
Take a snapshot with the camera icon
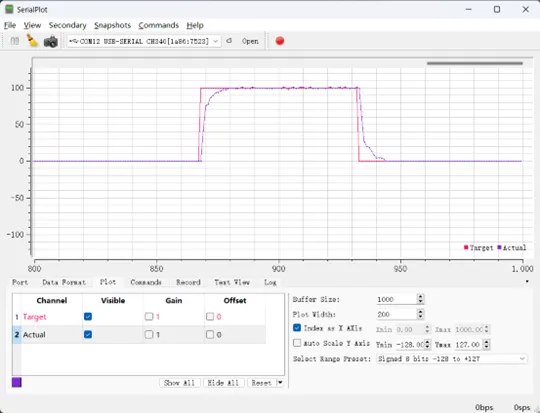51,41
